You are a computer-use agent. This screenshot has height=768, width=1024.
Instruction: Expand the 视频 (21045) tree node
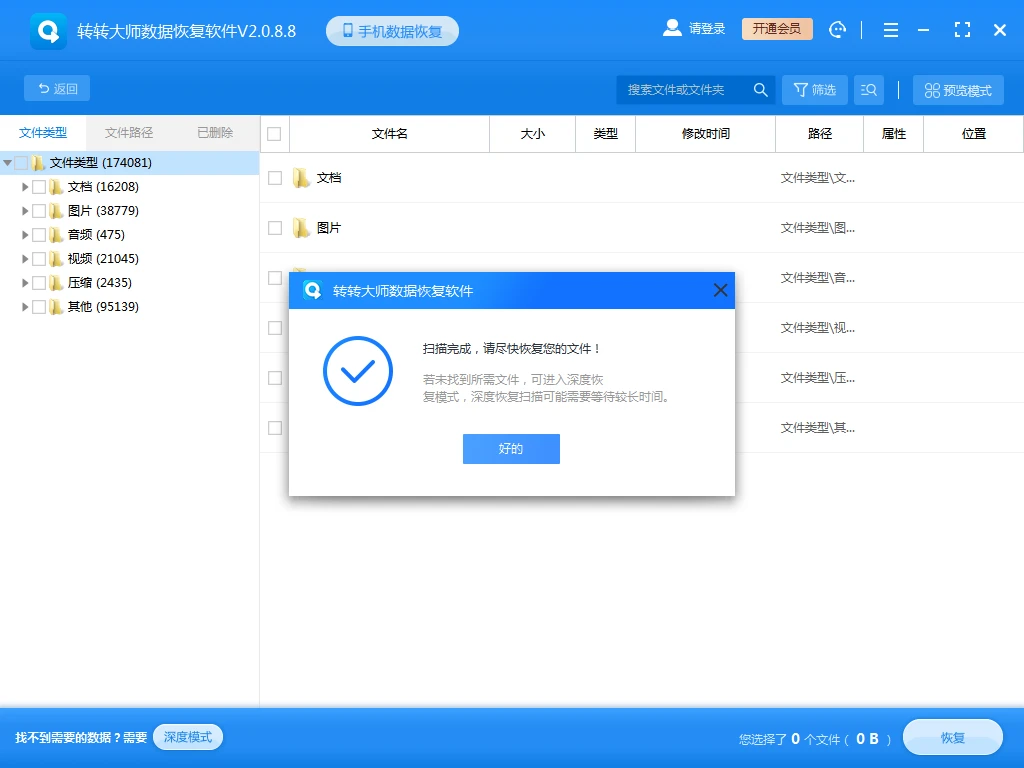(24, 258)
